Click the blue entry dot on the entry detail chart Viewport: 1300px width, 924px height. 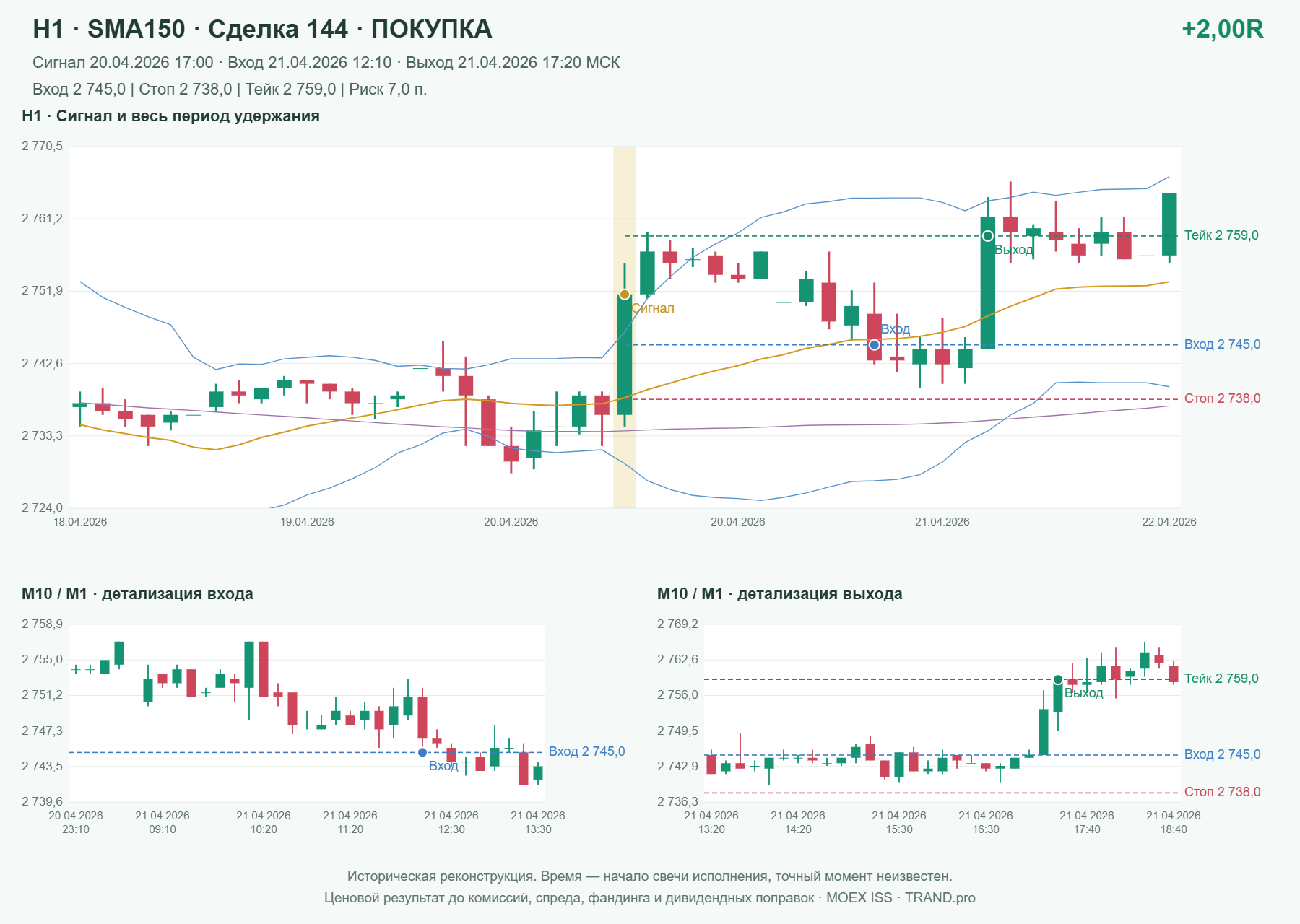click(x=422, y=752)
